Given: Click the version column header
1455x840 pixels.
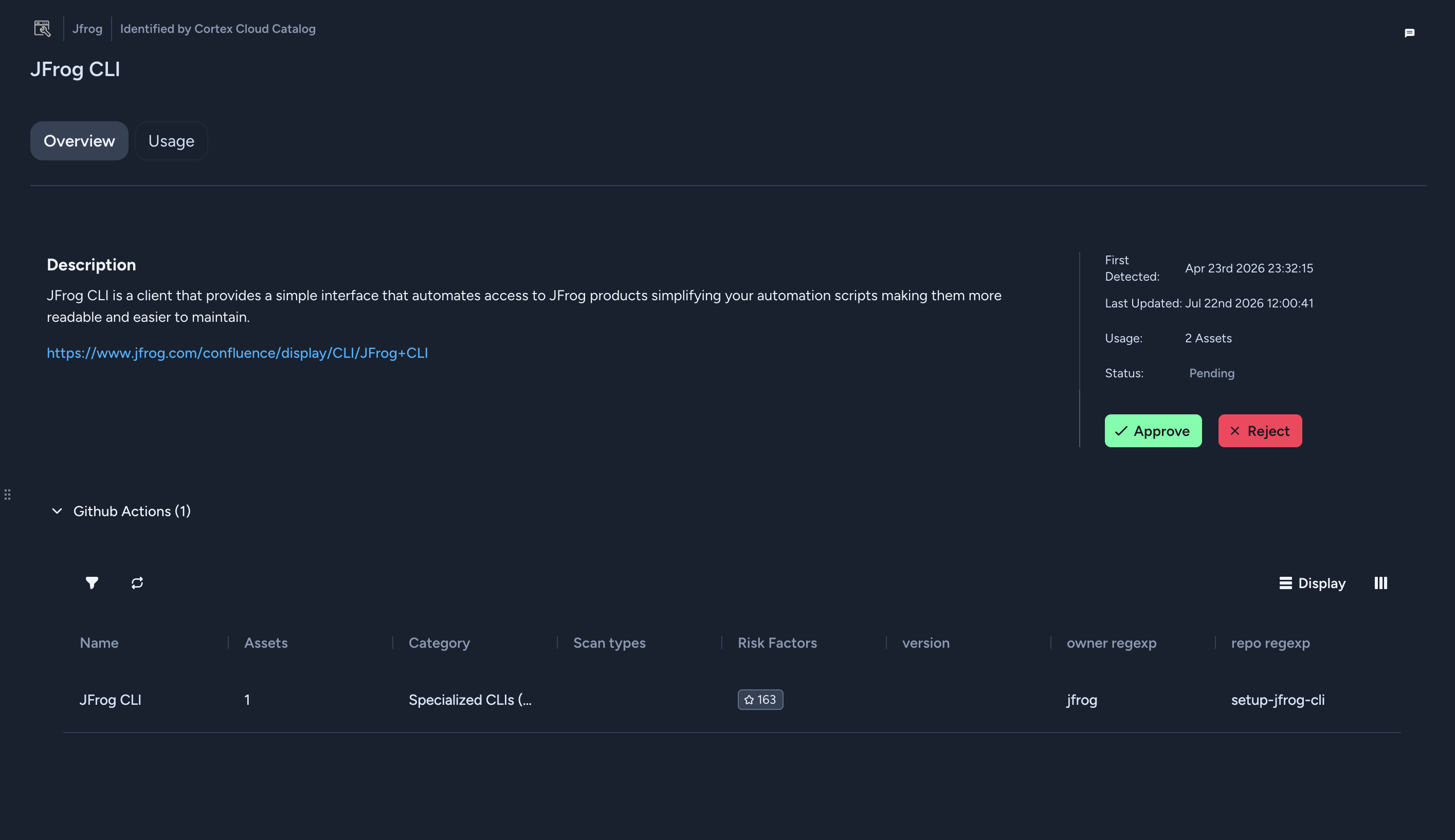Looking at the screenshot, I should tap(925, 643).
